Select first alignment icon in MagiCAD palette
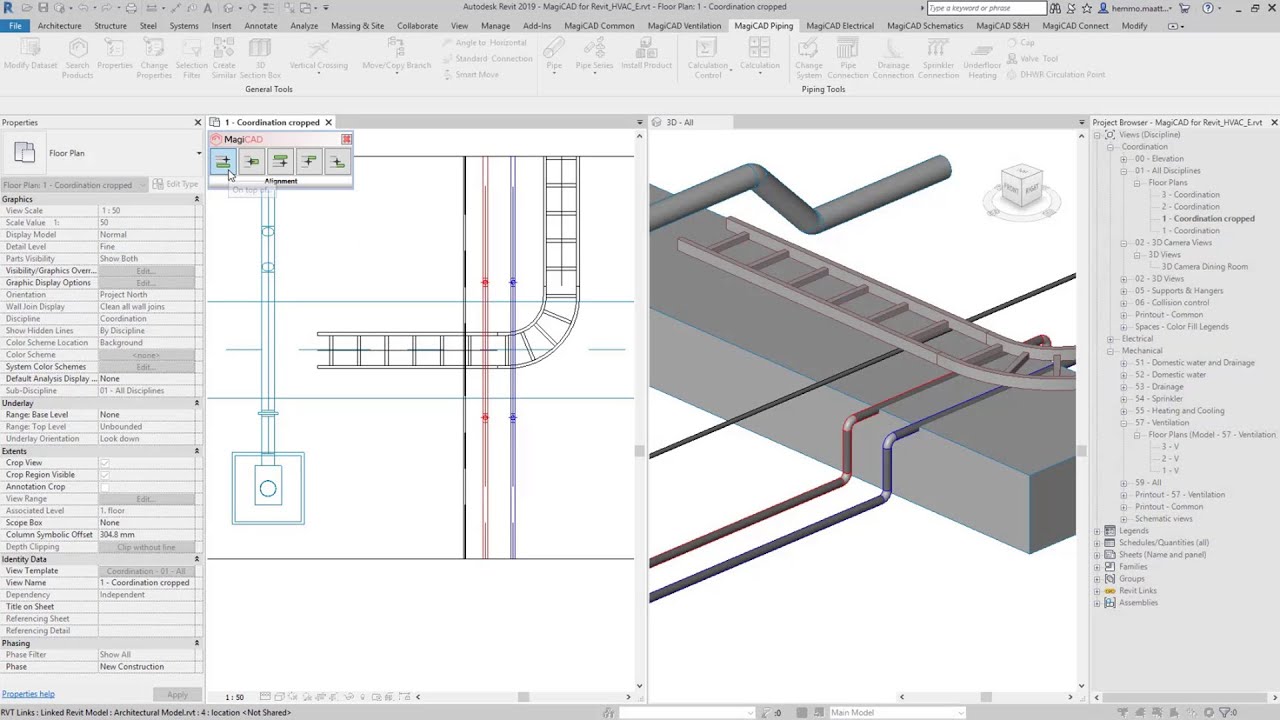 coord(223,161)
